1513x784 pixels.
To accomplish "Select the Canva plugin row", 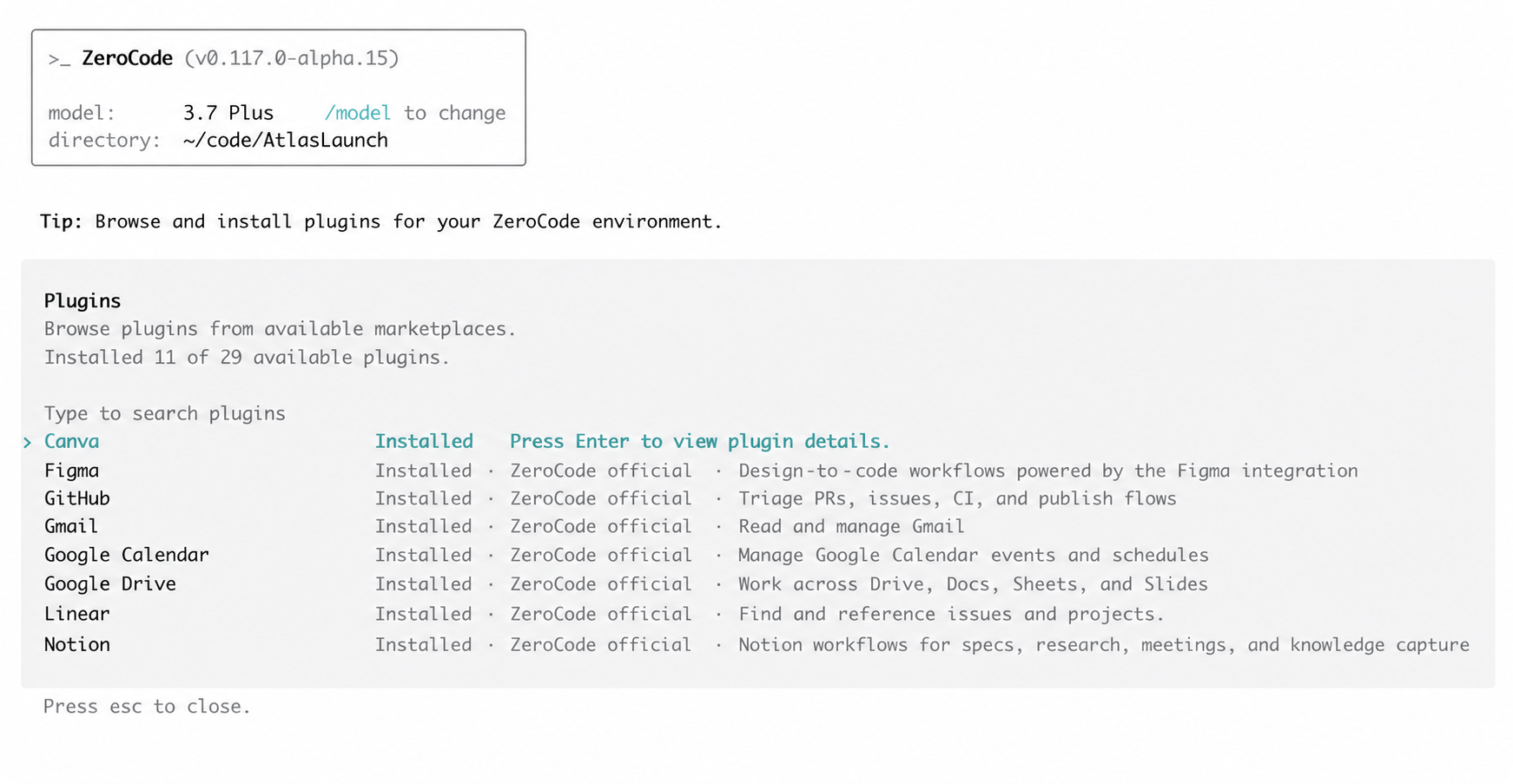I will (x=756, y=441).
